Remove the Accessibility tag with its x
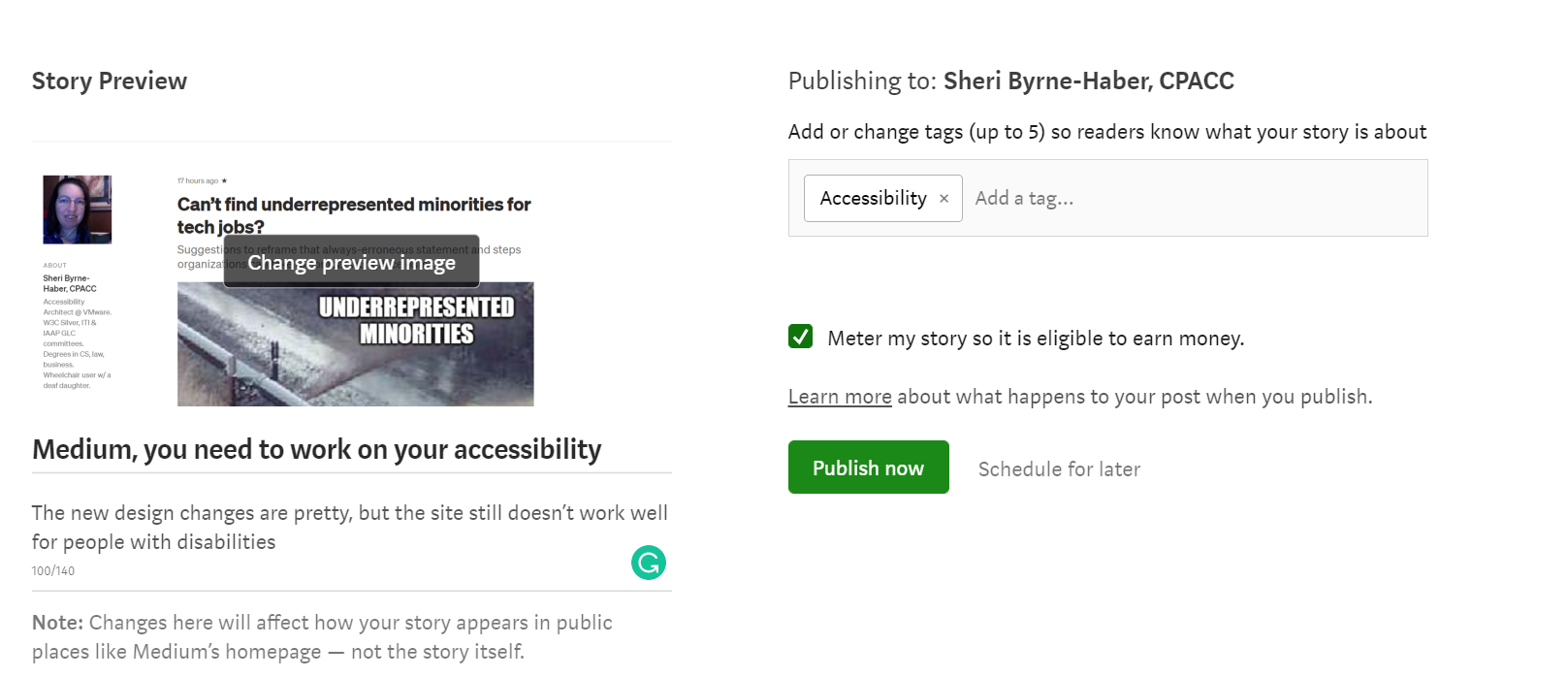This screenshot has height=678, width=1568. coord(944,199)
